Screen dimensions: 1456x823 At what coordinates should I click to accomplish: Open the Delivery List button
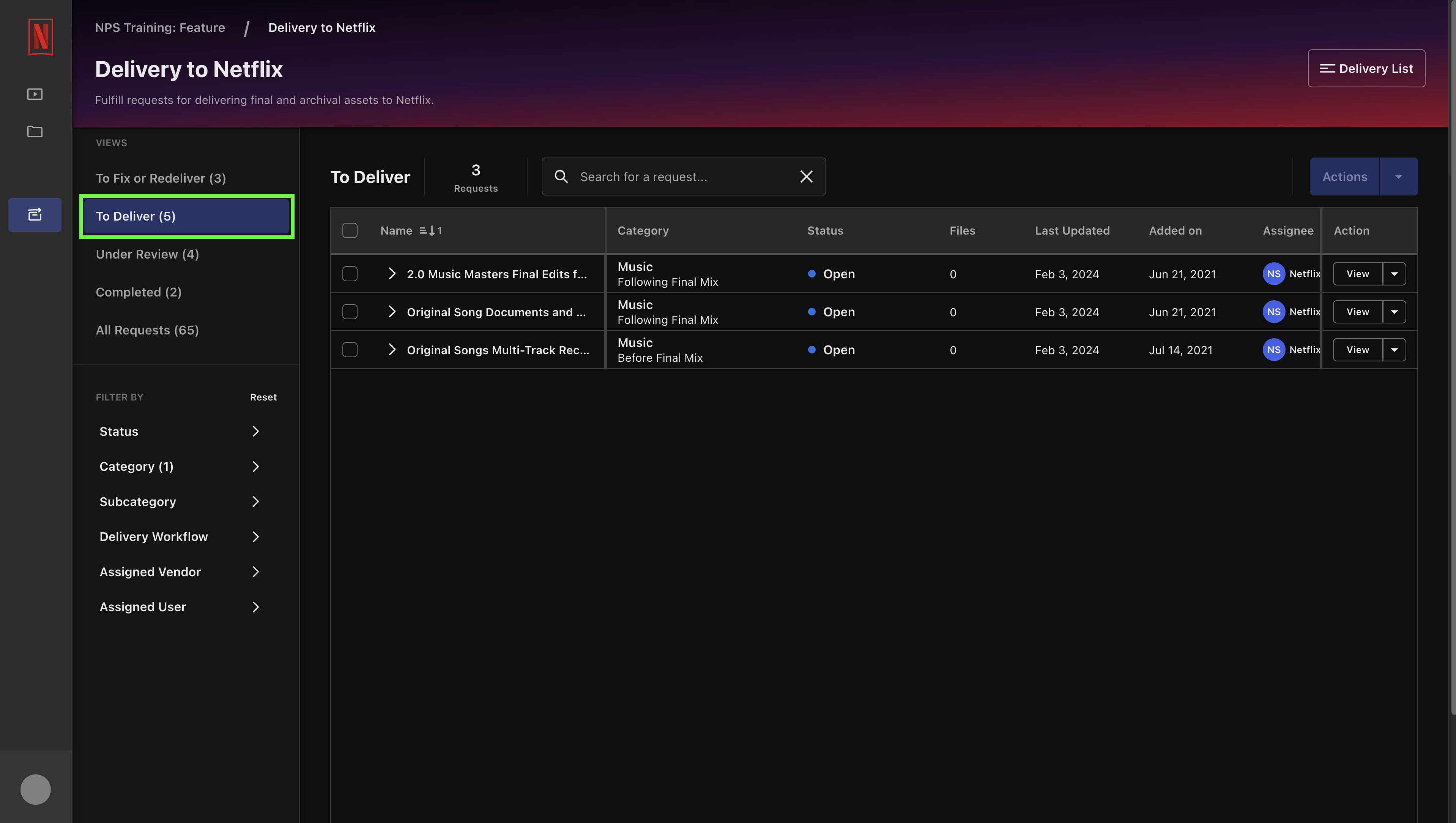coord(1366,68)
